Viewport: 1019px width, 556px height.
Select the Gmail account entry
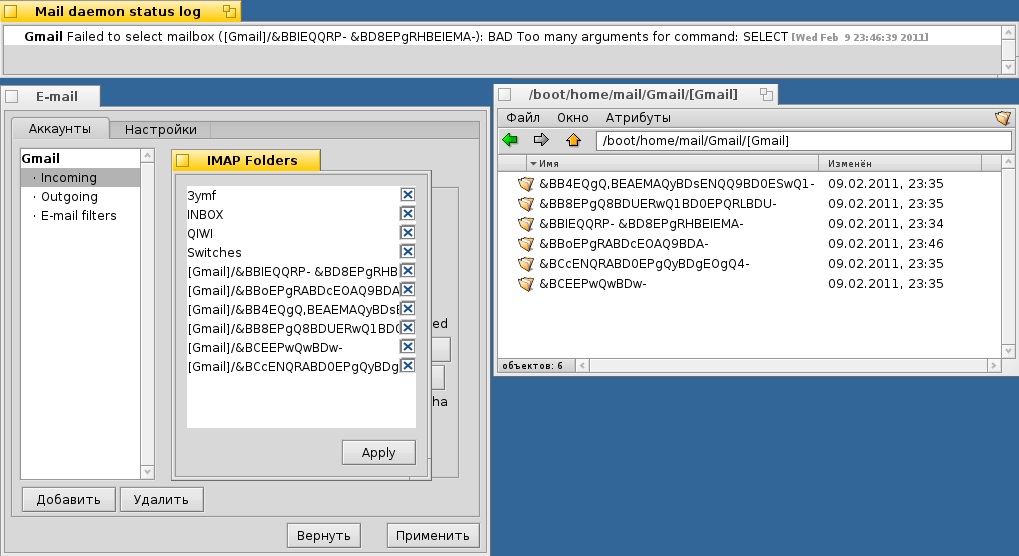click(x=81, y=158)
